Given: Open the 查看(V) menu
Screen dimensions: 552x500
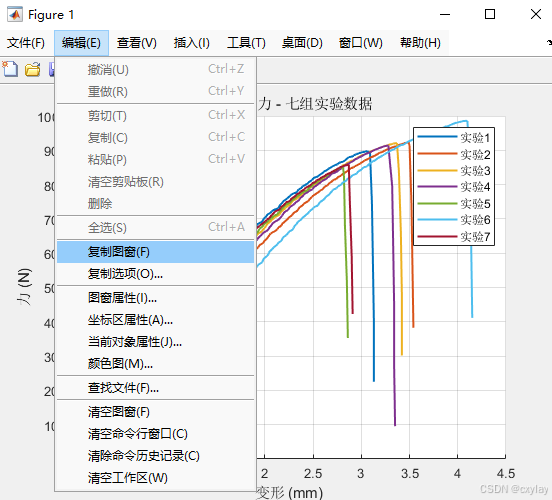Looking at the screenshot, I should [x=137, y=43].
